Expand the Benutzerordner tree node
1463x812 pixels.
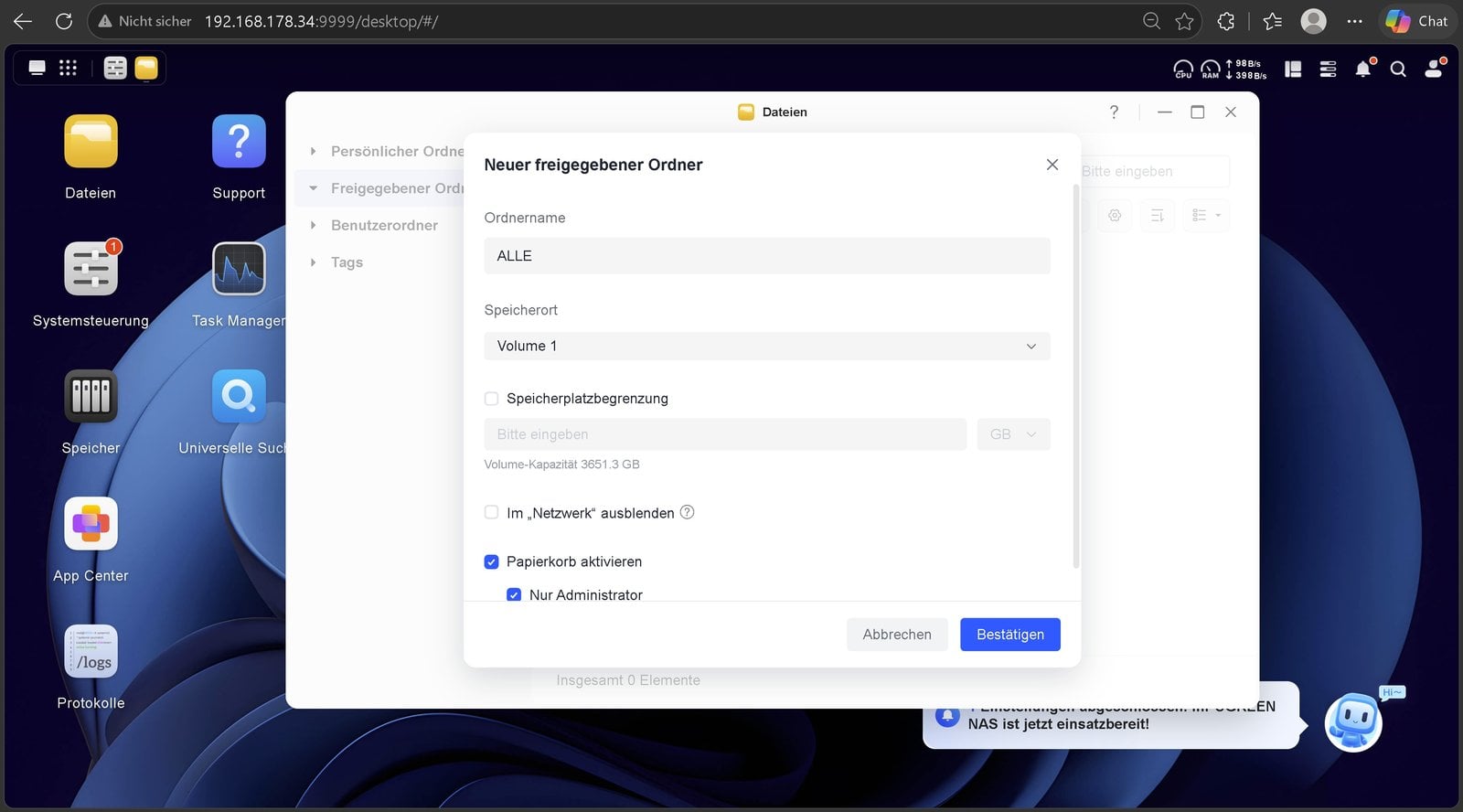pos(313,225)
